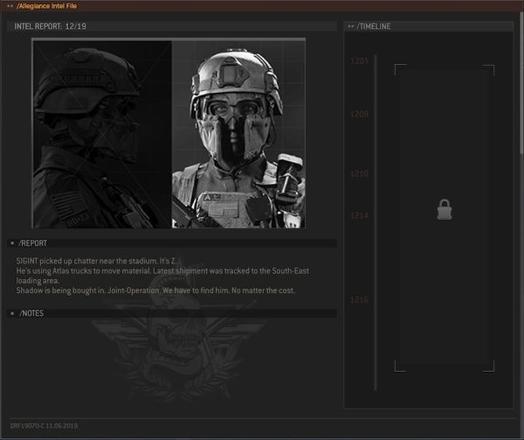This screenshot has height=440, width=524.
Task: Click the /Allegiance Intel File title
Action: tap(47, 6)
